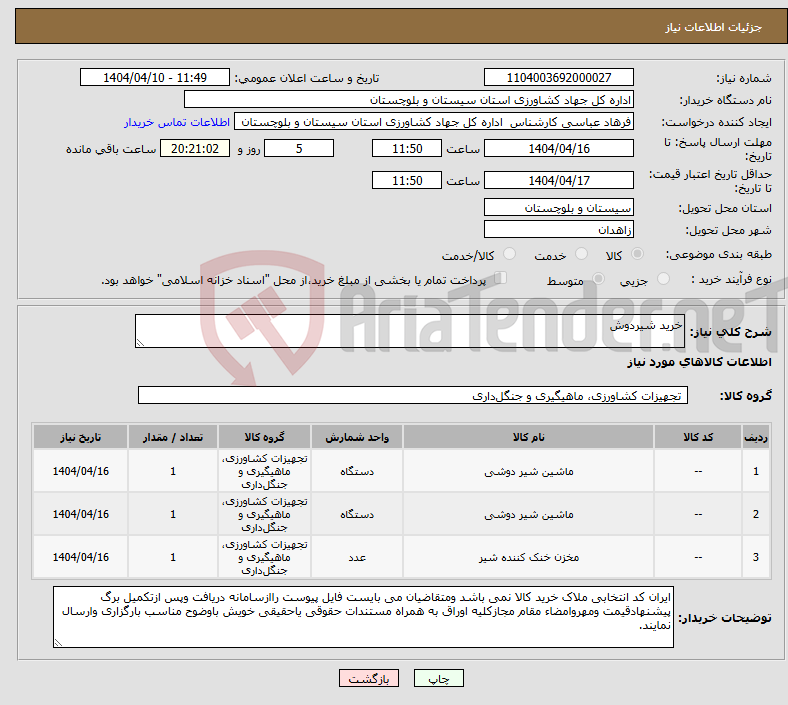
Task: Open the اطلاعات تماس خریدار link
Action: tap(177, 122)
